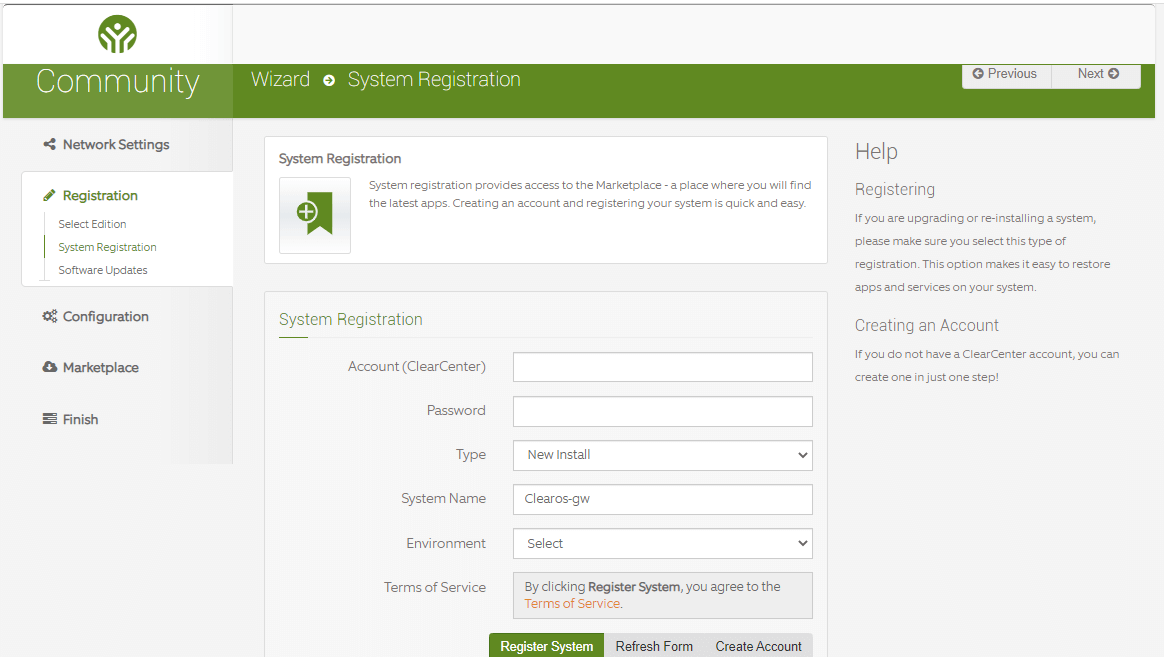Go to the Previous wizard step
This screenshot has height=657, width=1164.
pos(1007,74)
